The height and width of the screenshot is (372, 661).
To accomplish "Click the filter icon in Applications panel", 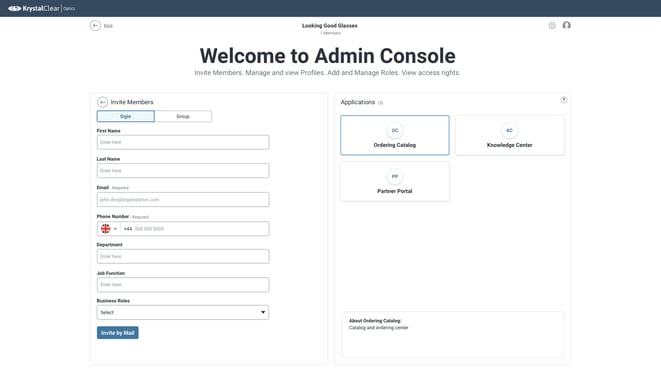I will [564, 100].
